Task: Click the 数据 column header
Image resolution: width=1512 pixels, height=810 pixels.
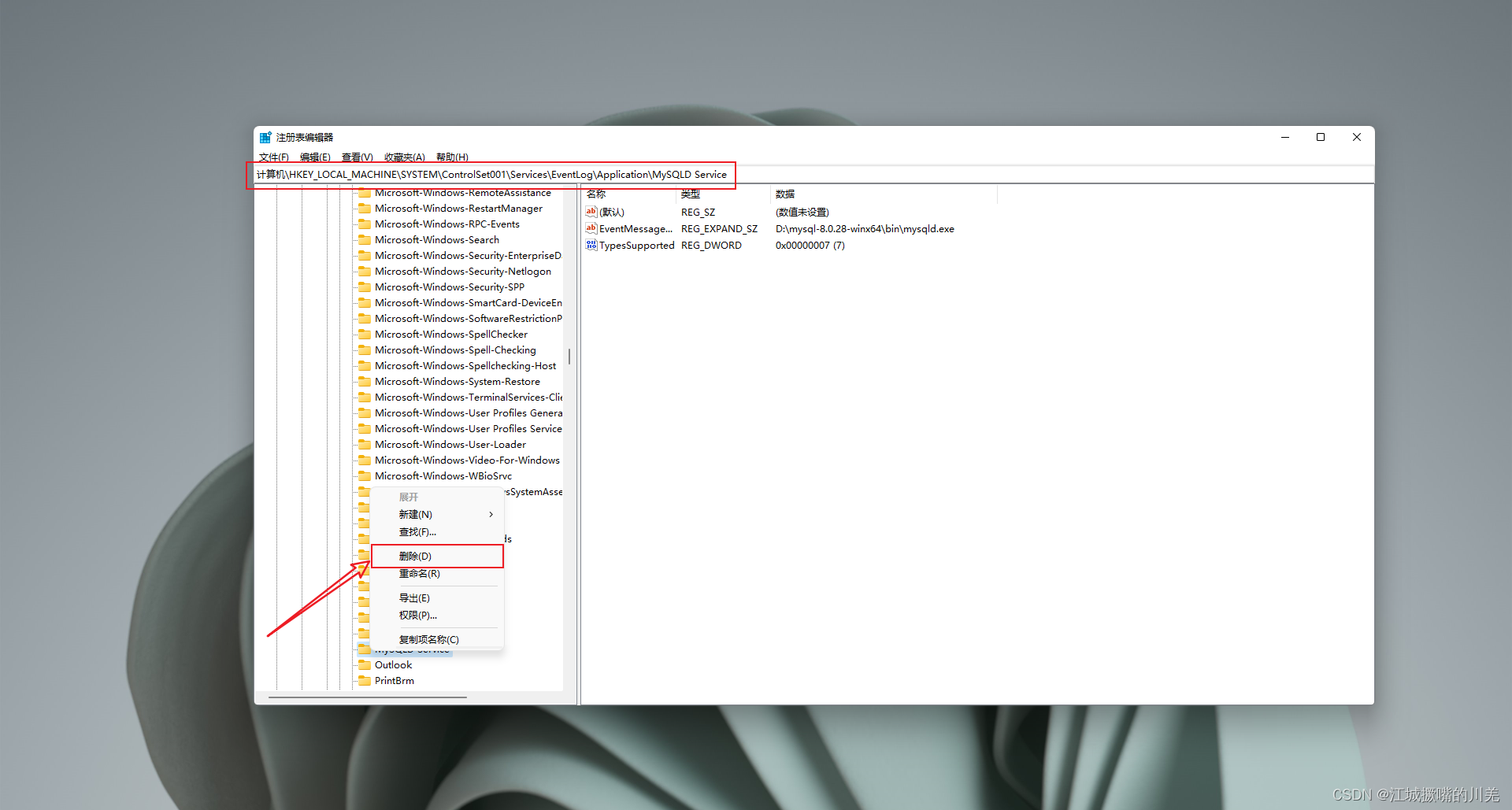Action: (884, 194)
